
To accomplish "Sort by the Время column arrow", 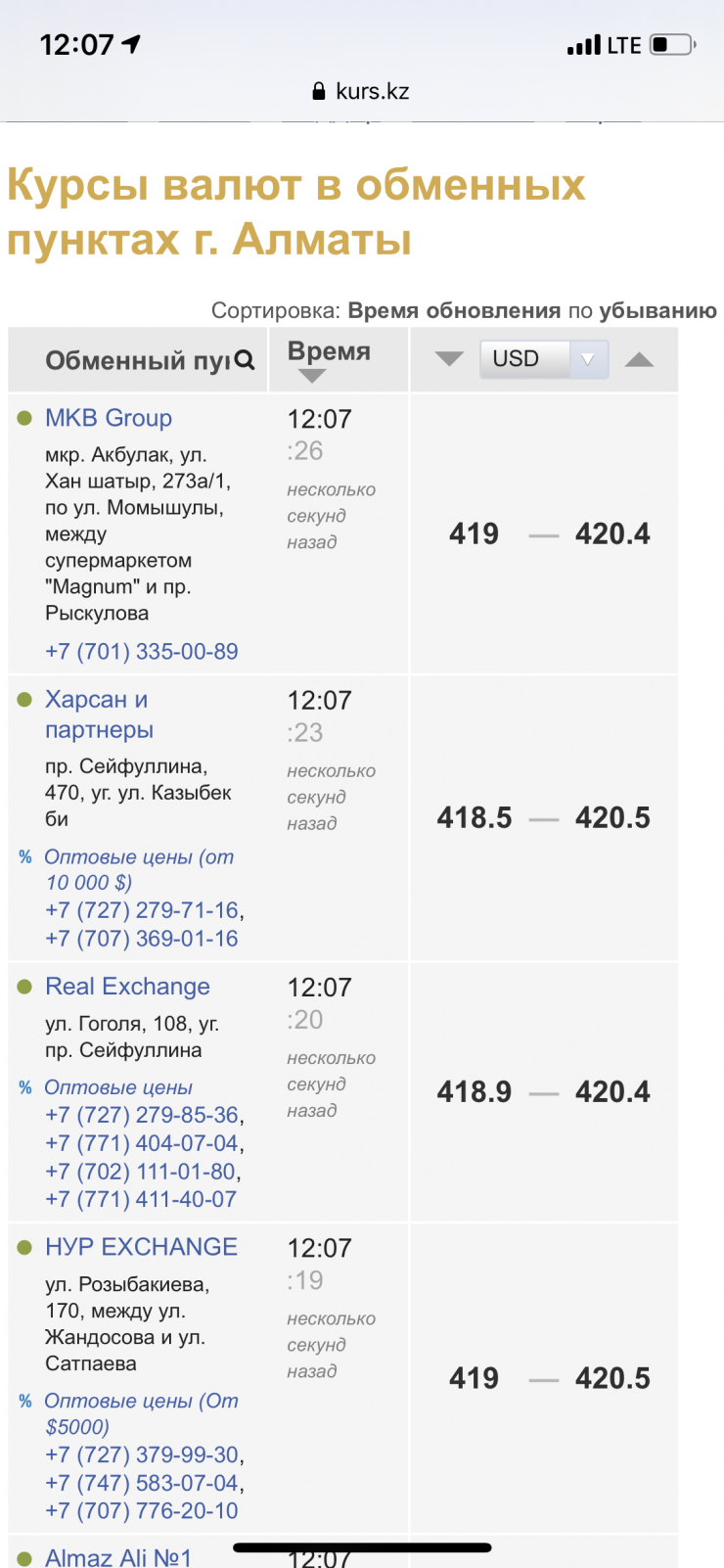I will [x=312, y=376].
